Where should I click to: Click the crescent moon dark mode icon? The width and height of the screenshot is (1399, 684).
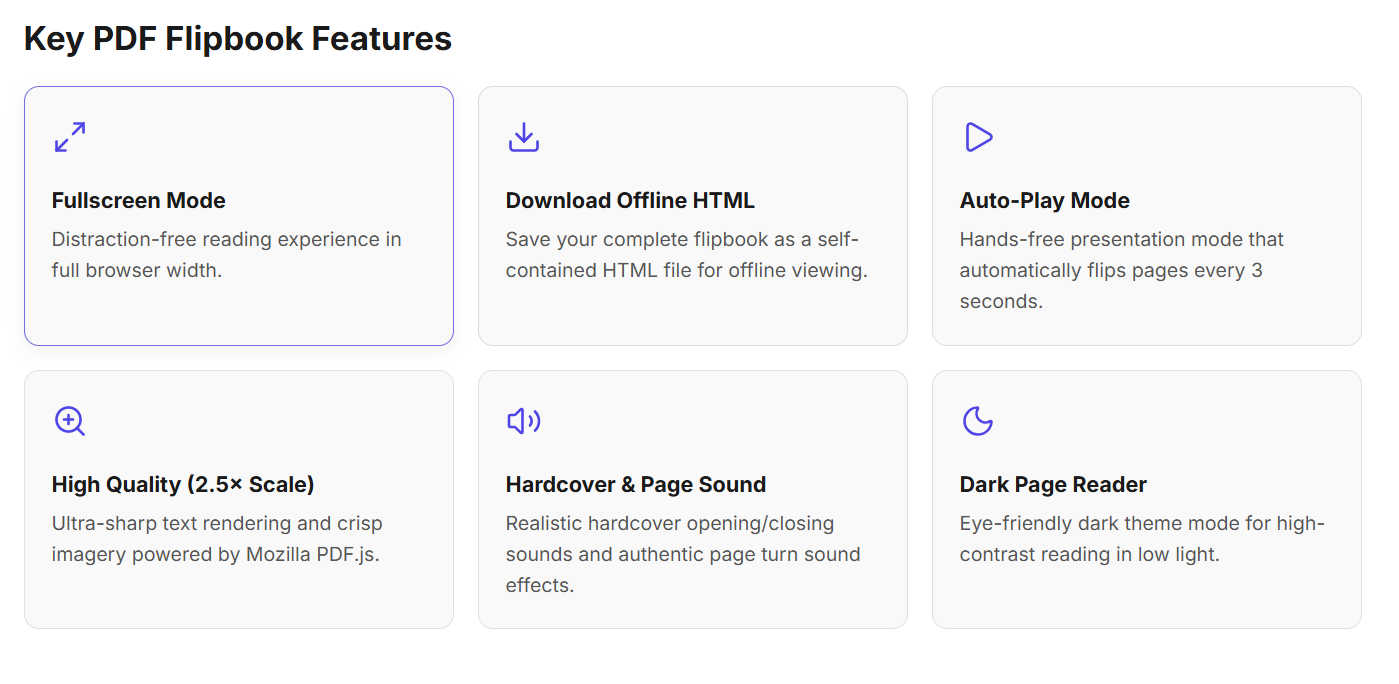click(978, 421)
